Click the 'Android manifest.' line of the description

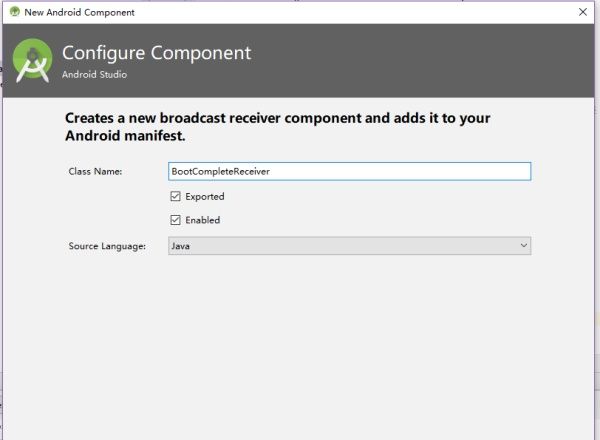point(125,135)
